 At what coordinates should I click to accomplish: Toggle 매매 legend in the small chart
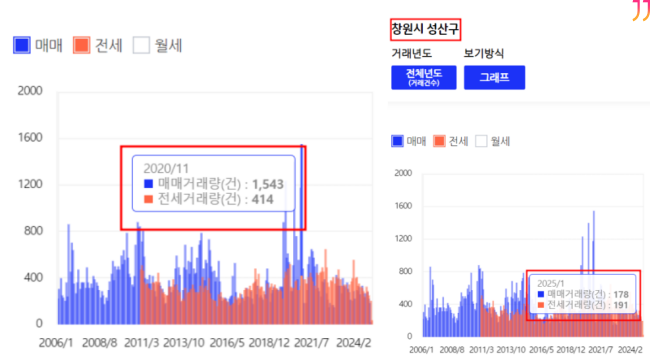(x=409, y=141)
